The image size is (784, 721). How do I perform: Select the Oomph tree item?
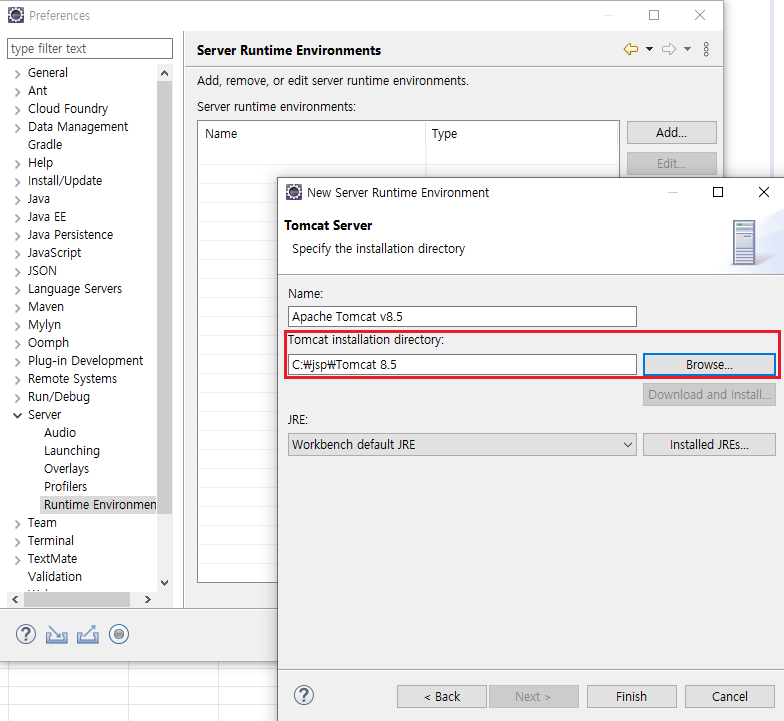[x=48, y=342]
